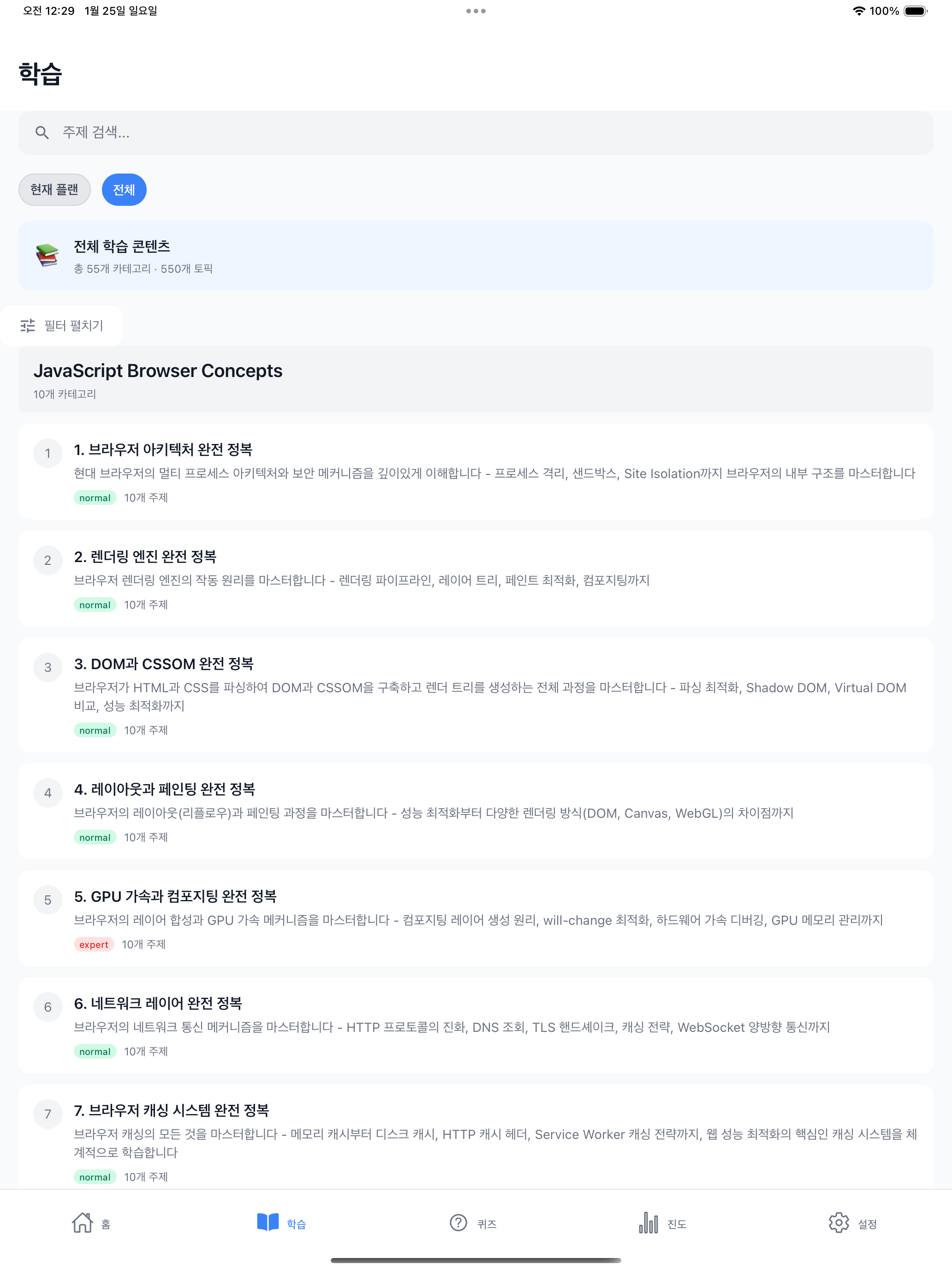Open category 1 브라우저 아키텍처 완전 정복

(x=476, y=471)
